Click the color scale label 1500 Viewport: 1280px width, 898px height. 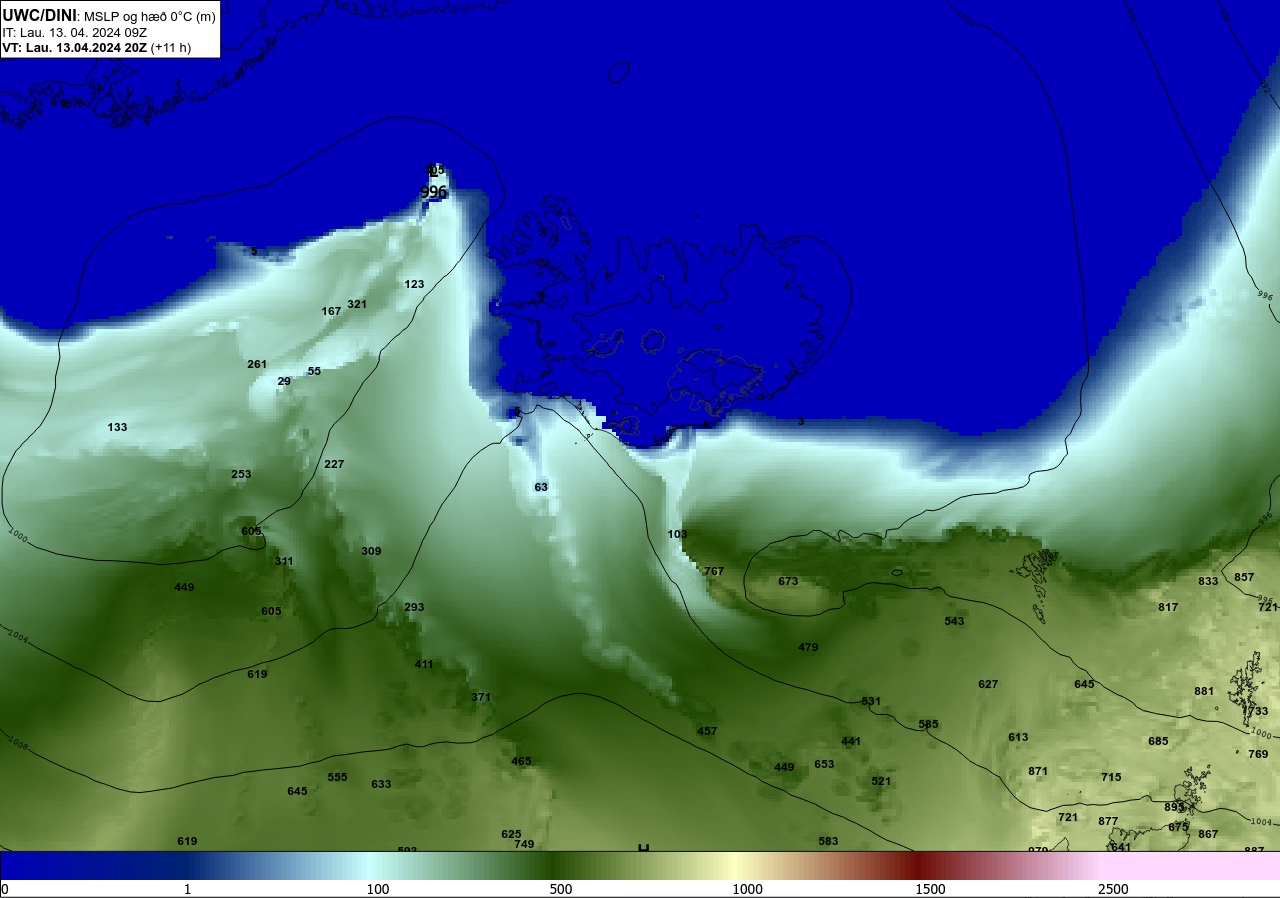[930, 889]
